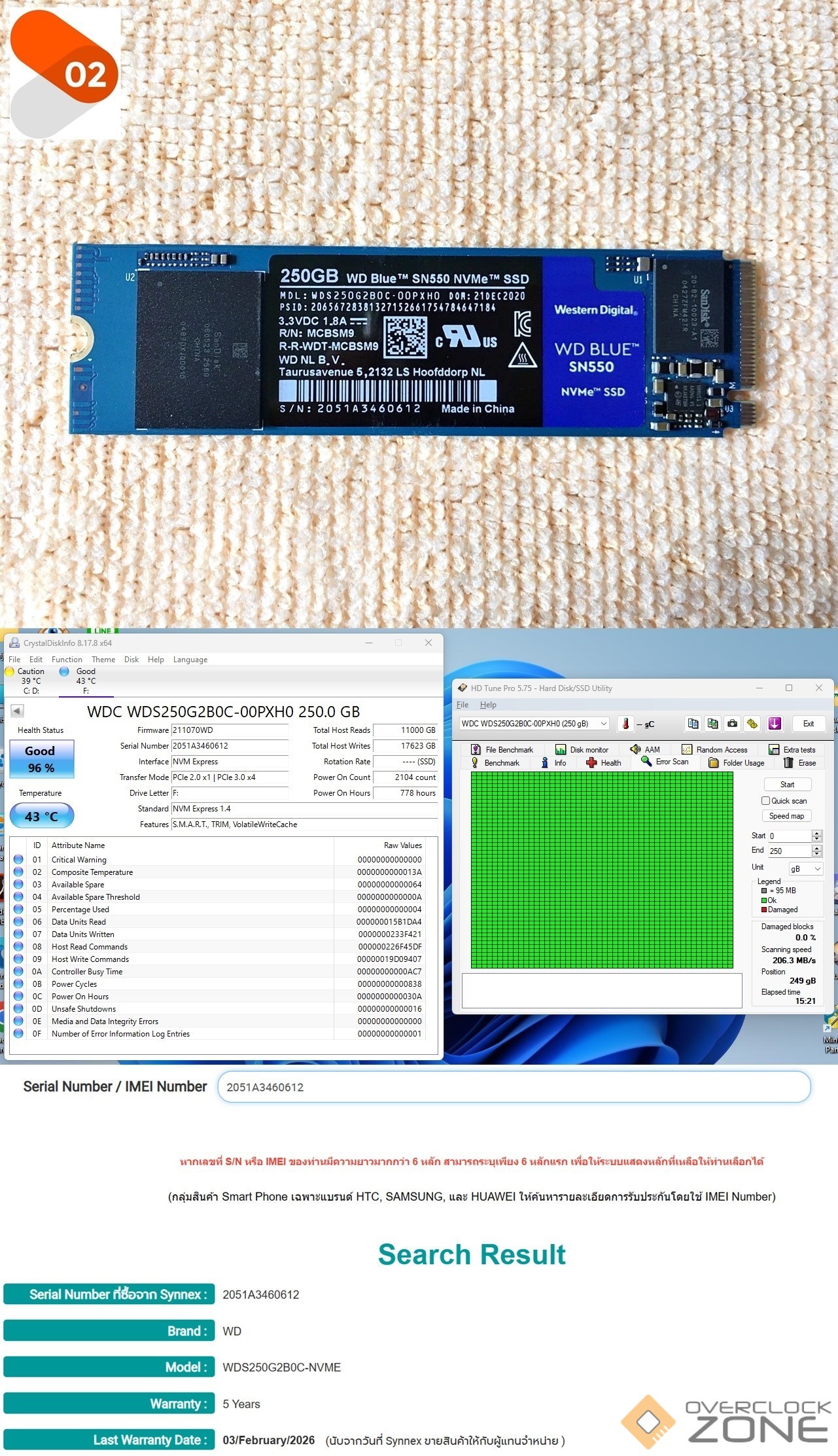Open the Help menu in HD Tune Pro
Image resolution: width=838 pixels, height=1456 pixels.
point(488,705)
